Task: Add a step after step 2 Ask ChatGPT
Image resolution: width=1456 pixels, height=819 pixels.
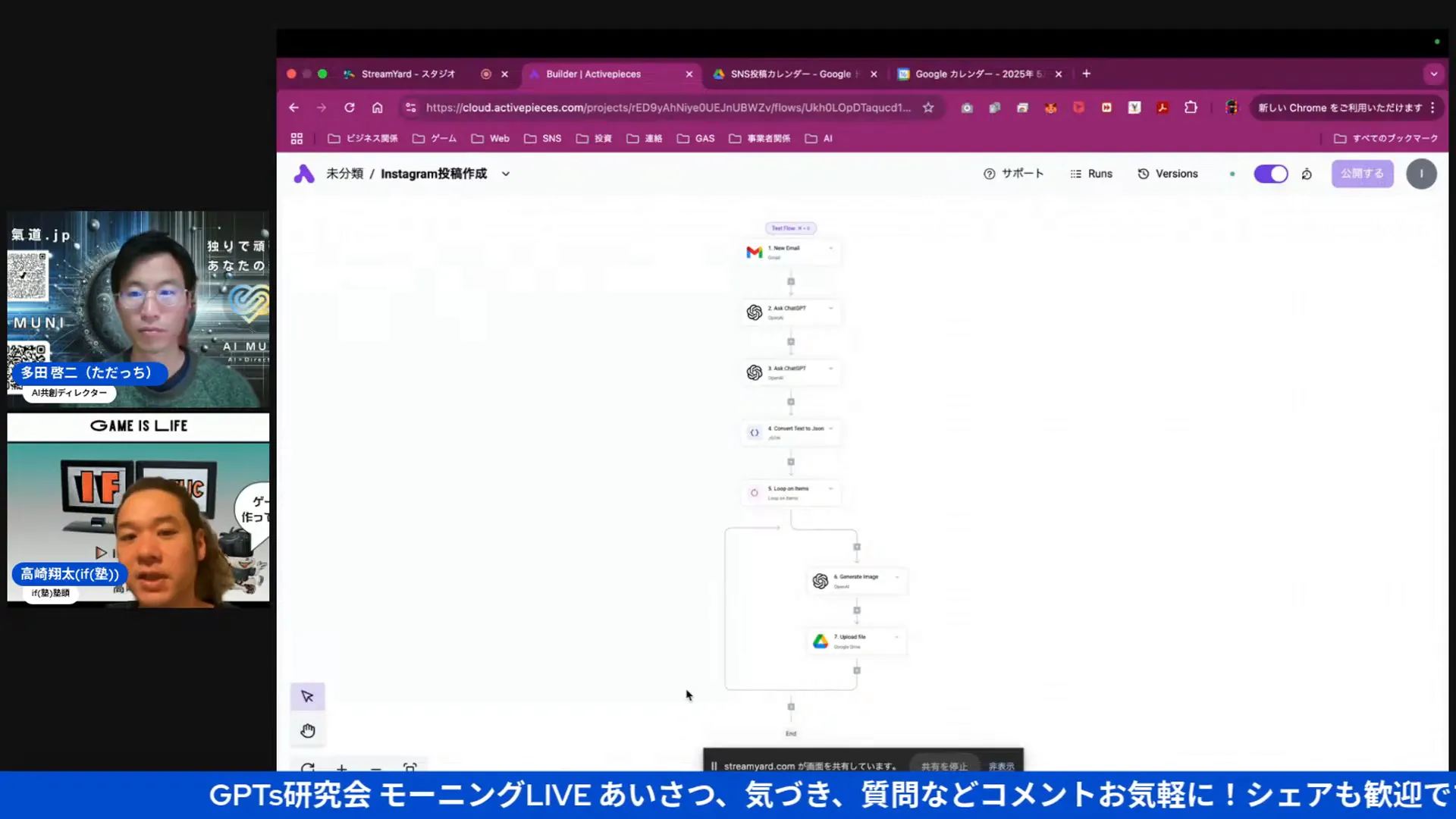Action: click(791, 342)
